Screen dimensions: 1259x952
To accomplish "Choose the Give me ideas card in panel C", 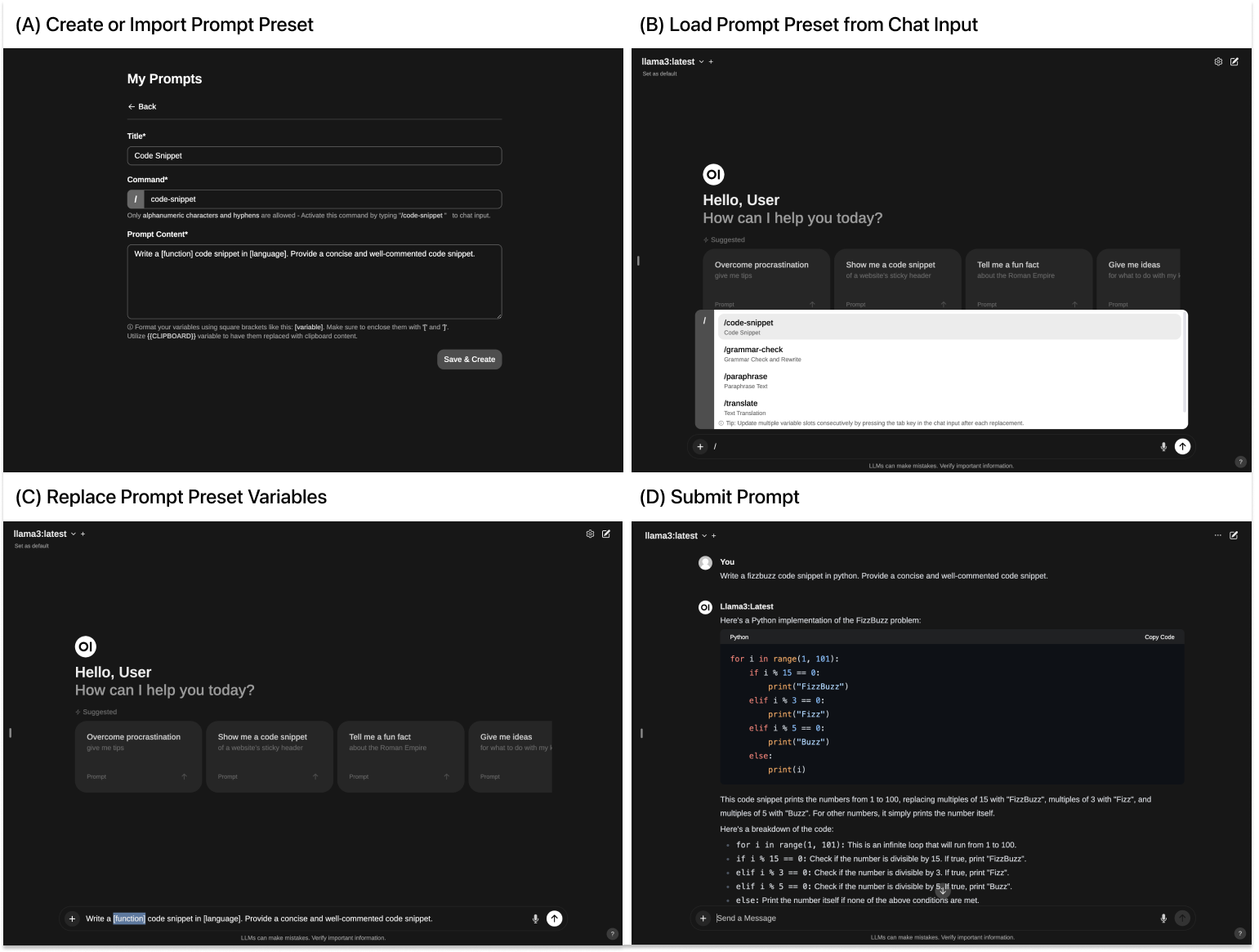I will point(511,757).
